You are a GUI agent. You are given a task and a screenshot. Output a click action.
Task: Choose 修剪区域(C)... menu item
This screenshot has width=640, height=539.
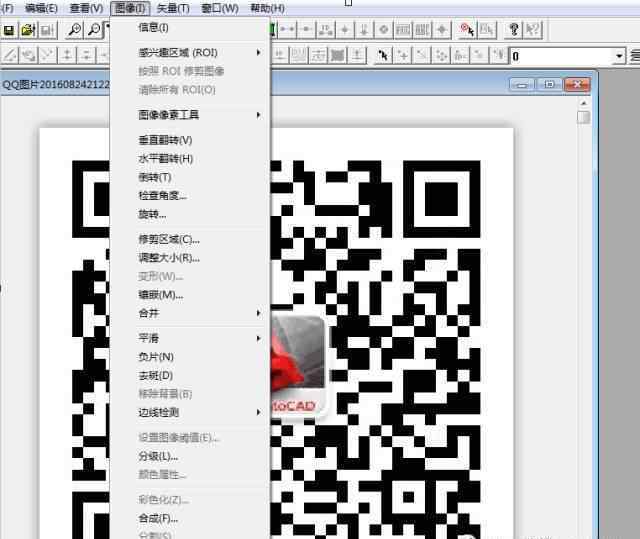(189, 239)
